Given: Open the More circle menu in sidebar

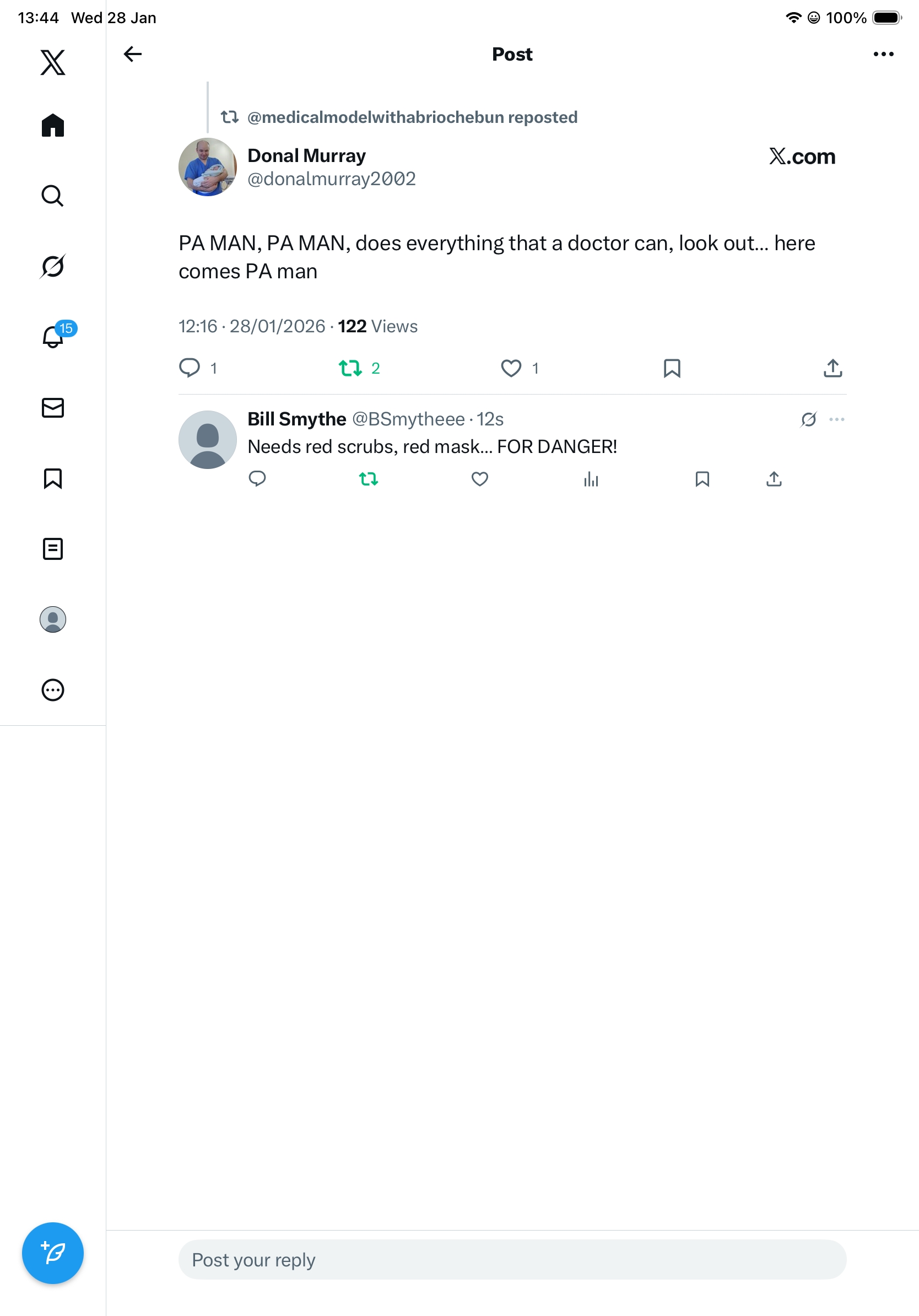Looking at the screenshot, I should point(53,690).
